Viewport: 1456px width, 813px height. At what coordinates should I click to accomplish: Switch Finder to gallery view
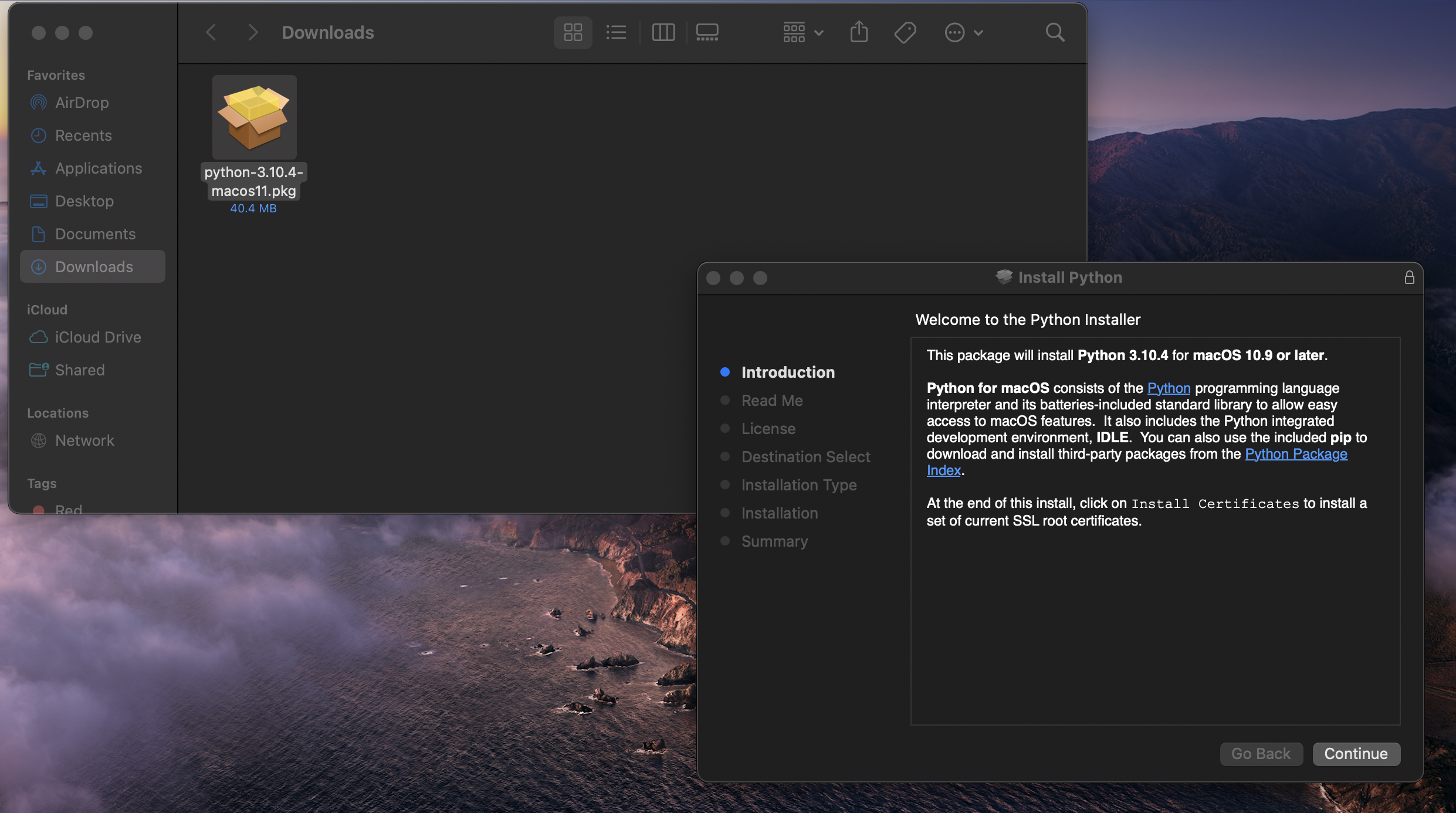[707, 32]
